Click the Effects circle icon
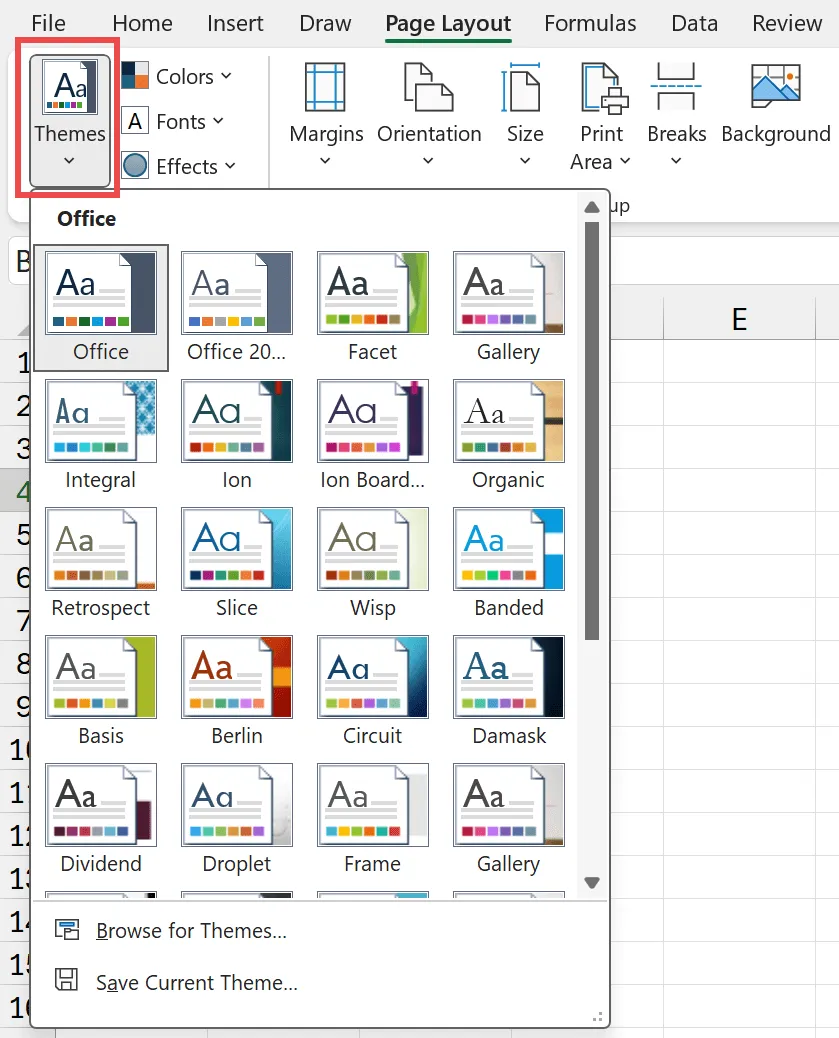The width and height of the screenshot is (839, 1038). 135,166
